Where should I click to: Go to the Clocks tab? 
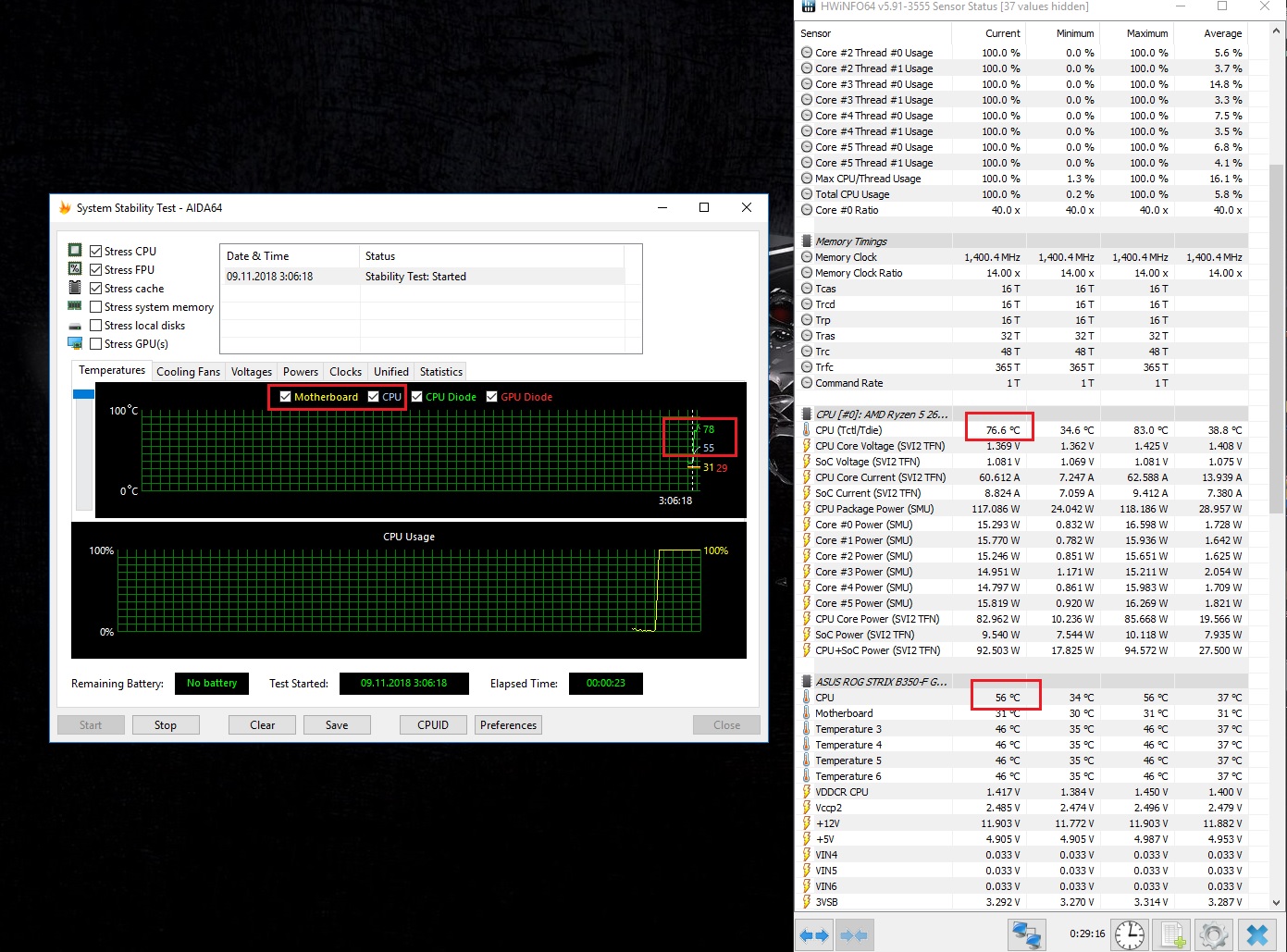pos(346,372)
